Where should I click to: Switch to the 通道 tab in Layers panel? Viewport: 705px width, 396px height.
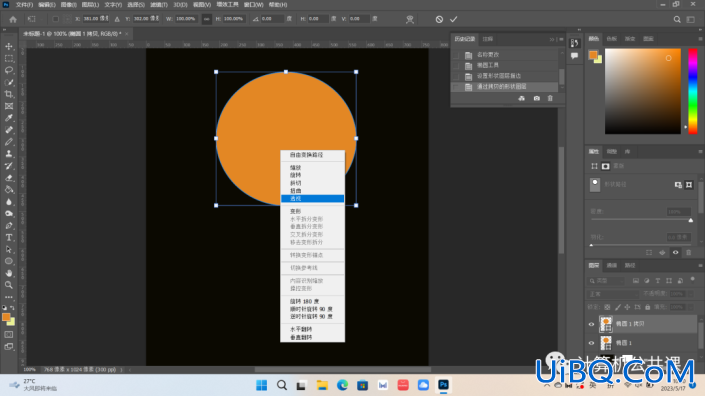(612, 266)
